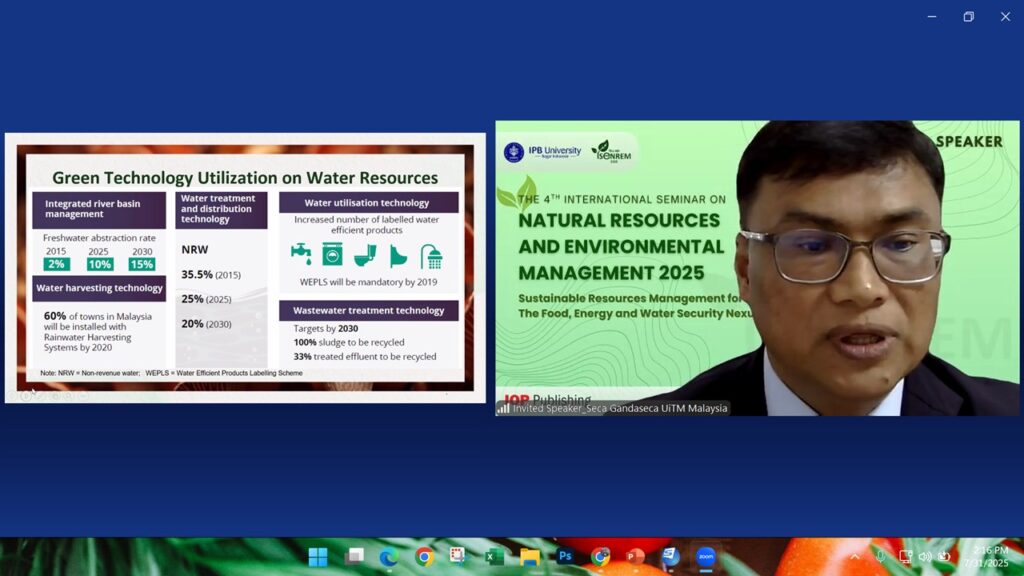
Task: Launch Photoshop from the taskbar
Action: click(565, 557)
